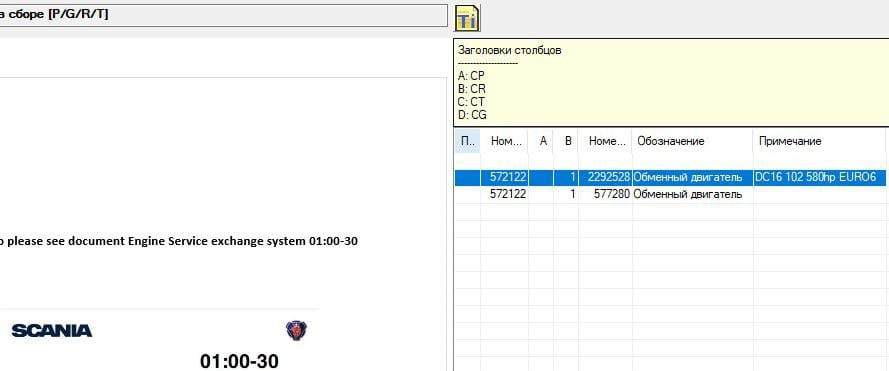Sort by the 'Ном...' column header
Image resolution: width=889 pixels, height=371 pixels.
[x=505, y=141]
